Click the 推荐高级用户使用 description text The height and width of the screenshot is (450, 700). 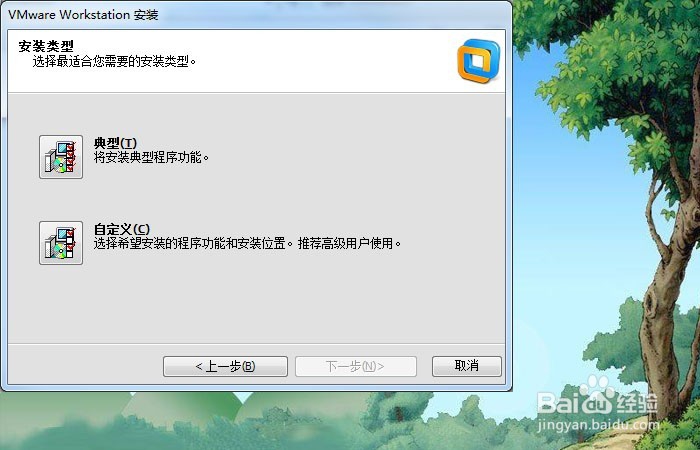(350, 243)
